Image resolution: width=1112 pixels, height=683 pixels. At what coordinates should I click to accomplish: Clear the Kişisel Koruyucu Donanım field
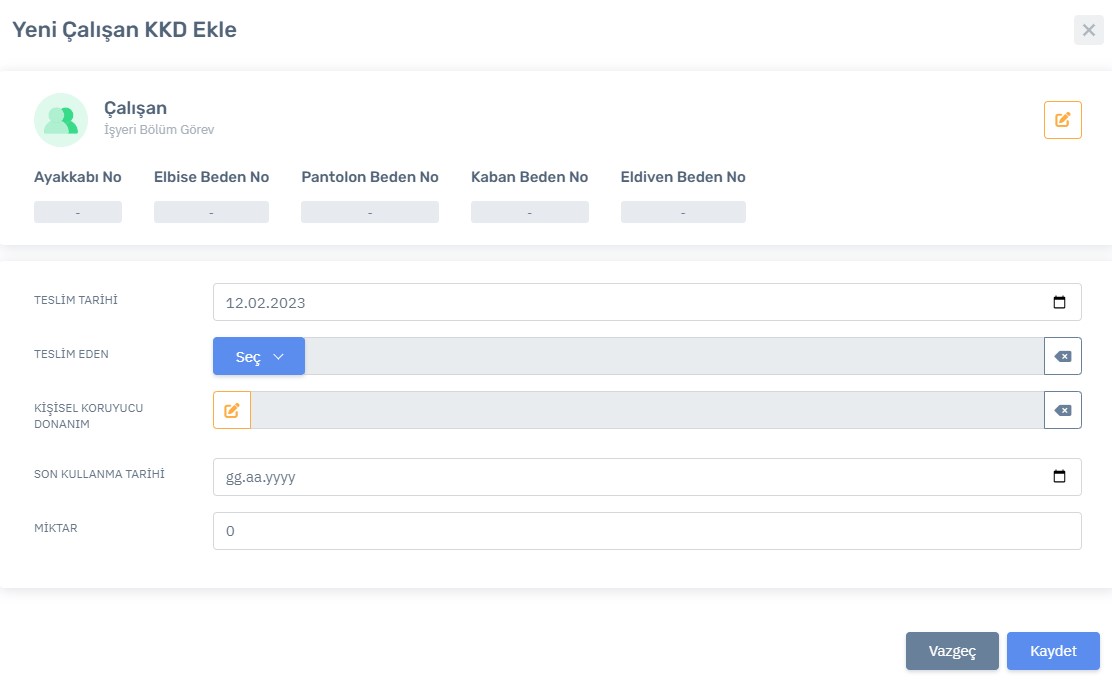tap(1062, 410)
